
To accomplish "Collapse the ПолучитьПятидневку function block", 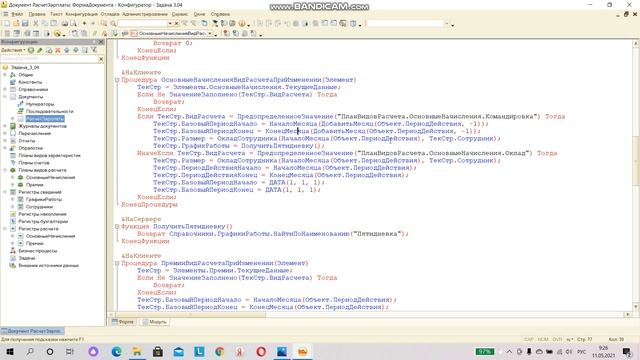I will point(117,227).
